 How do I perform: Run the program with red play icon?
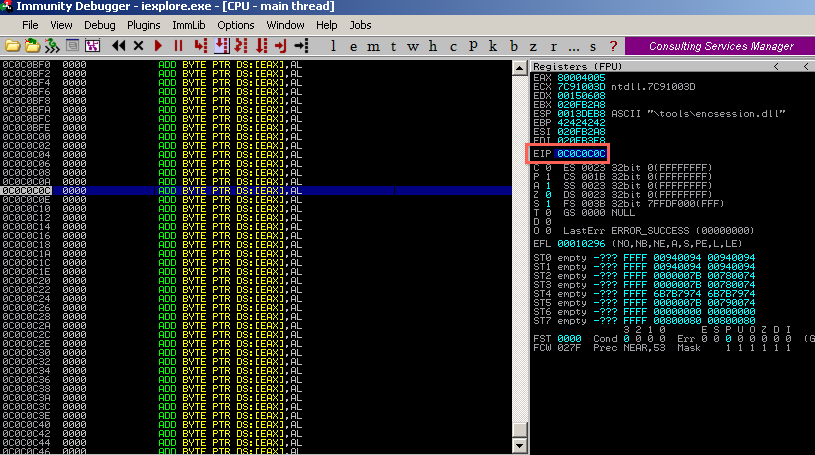tap(158, 46)
